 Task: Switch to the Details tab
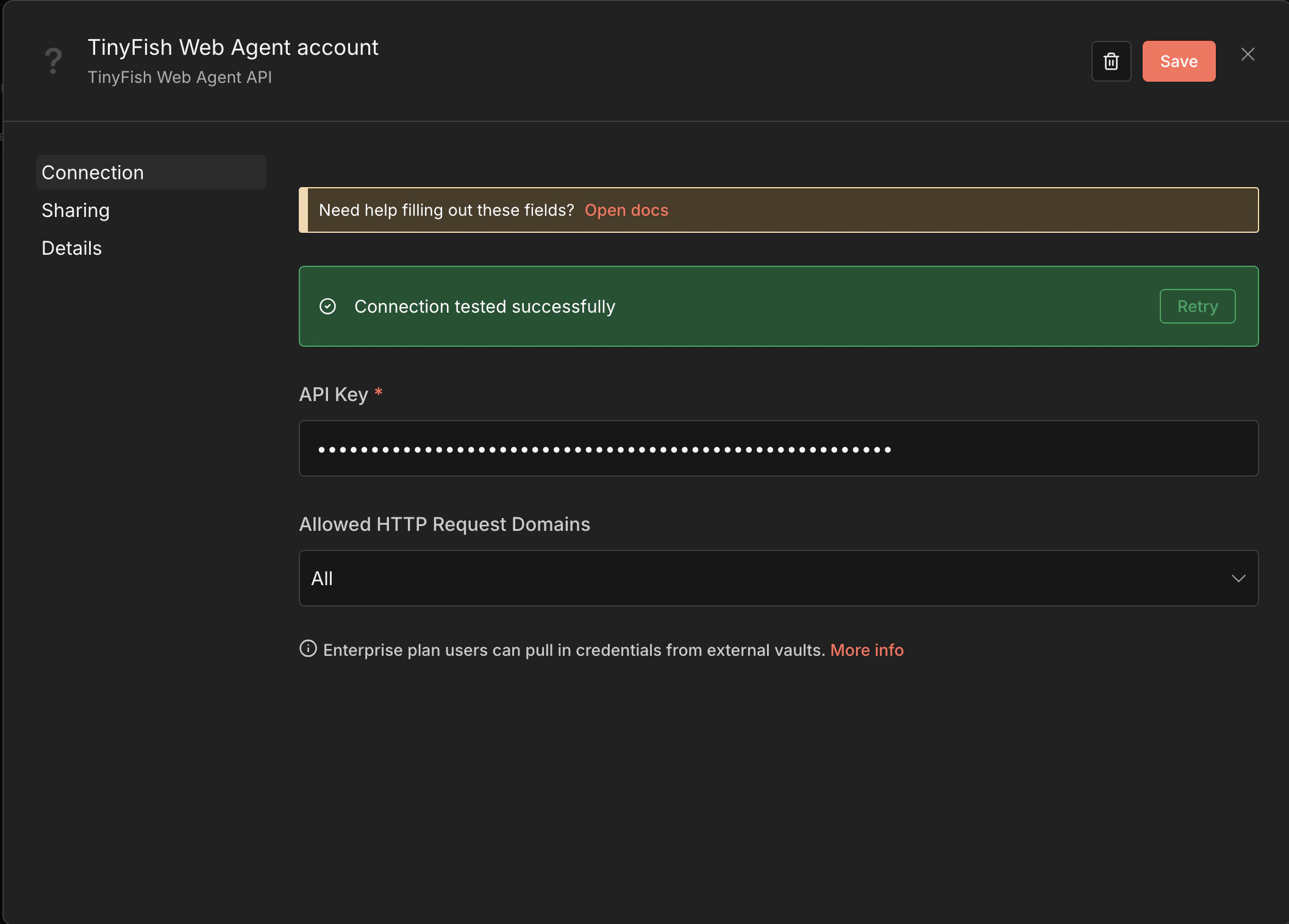(x=71, y=248)
